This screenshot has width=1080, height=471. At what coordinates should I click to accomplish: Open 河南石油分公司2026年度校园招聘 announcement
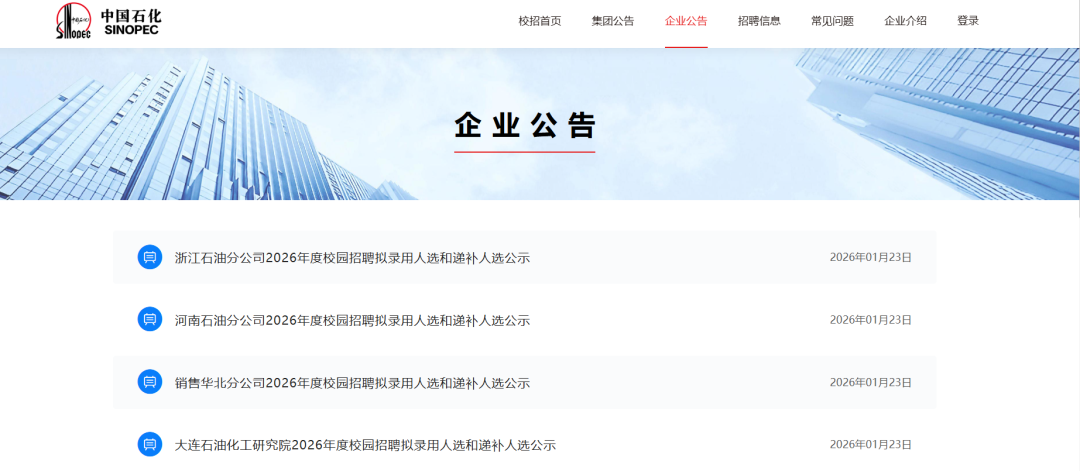coord(352,321)
